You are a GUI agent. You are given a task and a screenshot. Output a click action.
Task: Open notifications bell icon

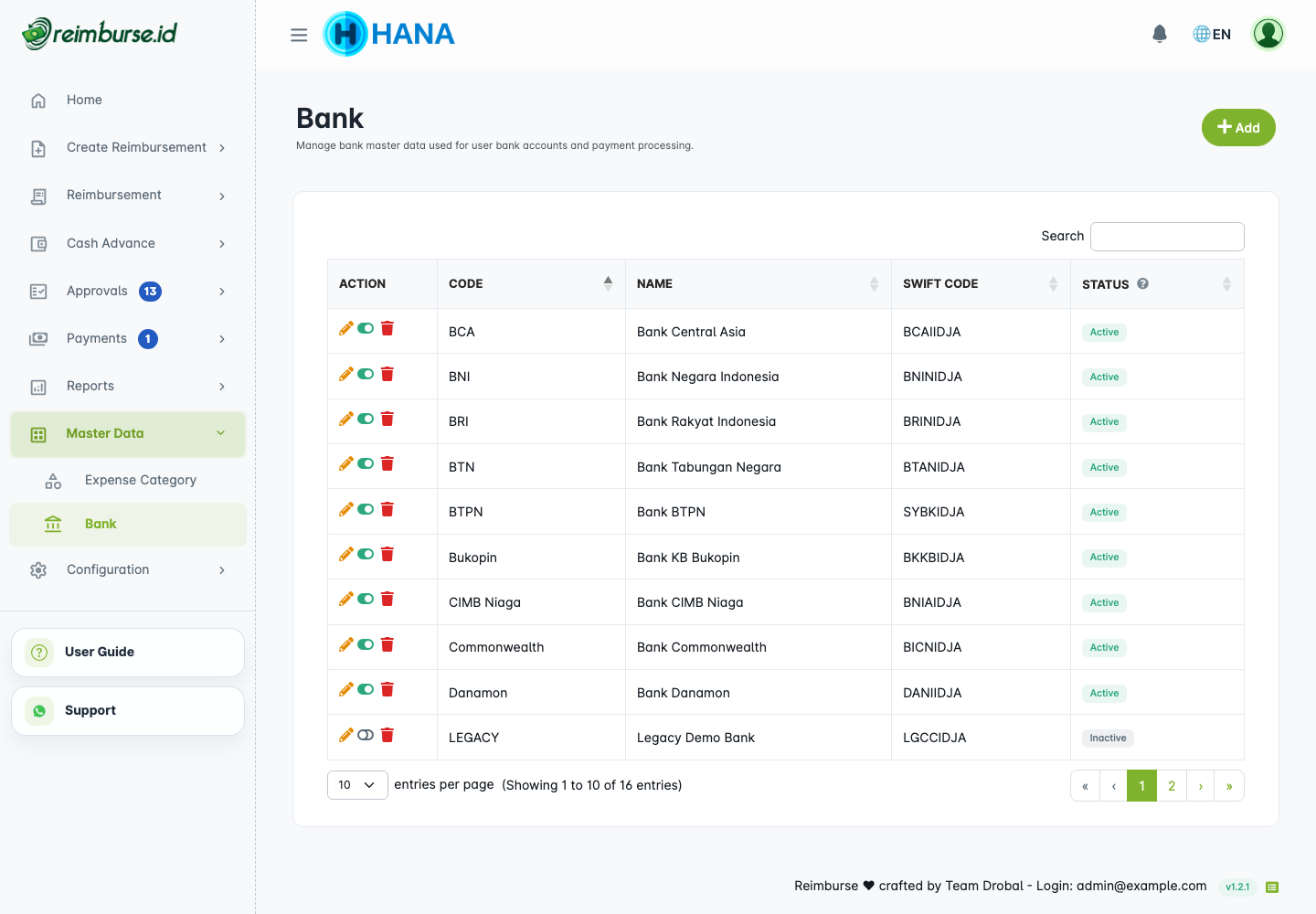click(x=1160, y=34)
